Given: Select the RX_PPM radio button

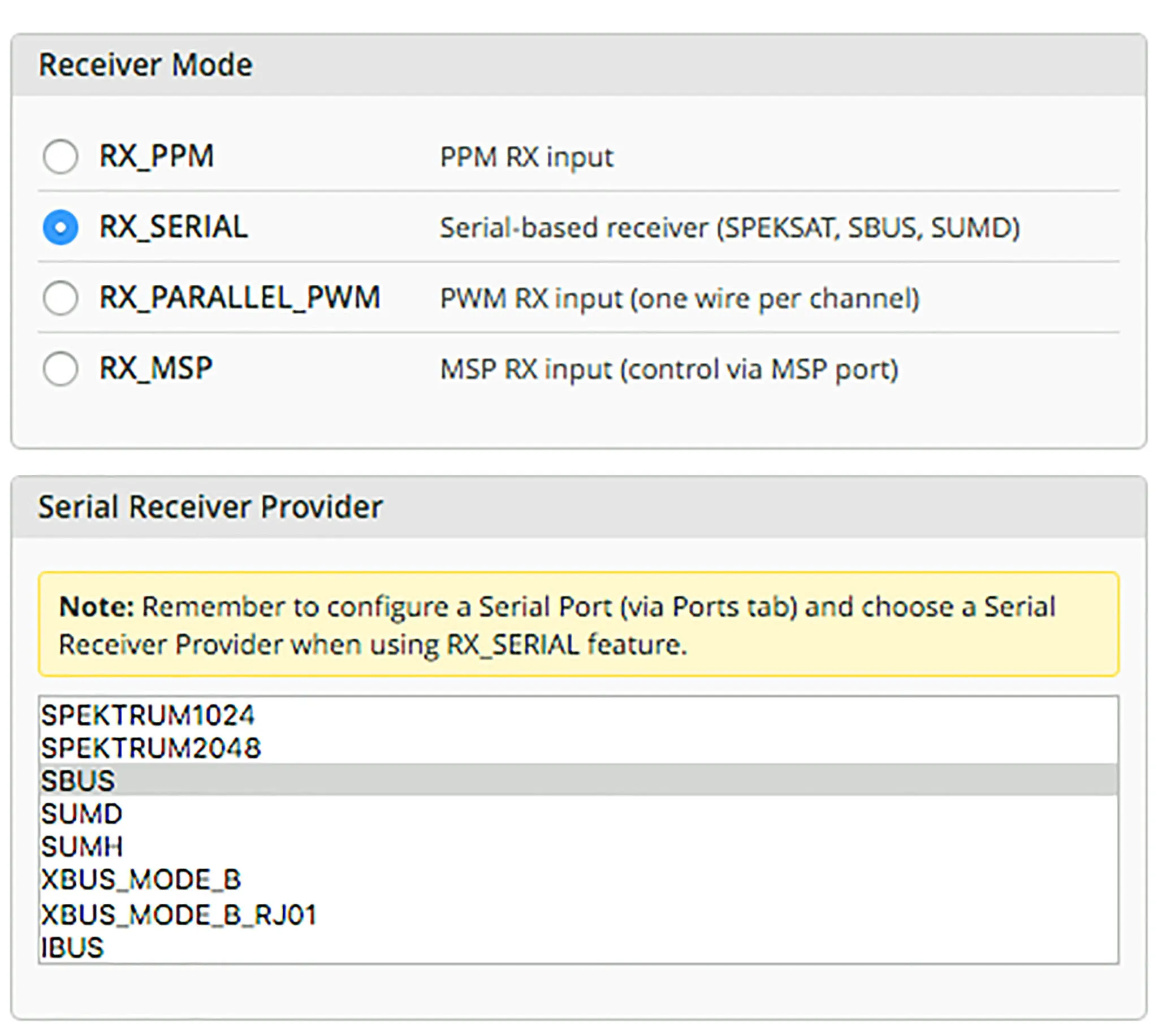Looking at the screenshot, I should click(61, 157).
